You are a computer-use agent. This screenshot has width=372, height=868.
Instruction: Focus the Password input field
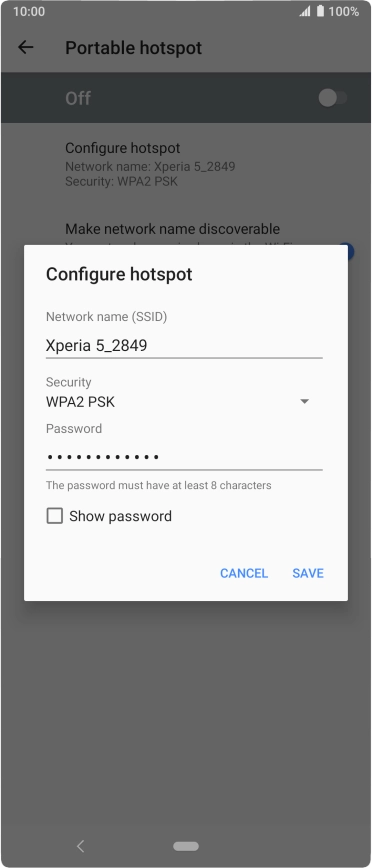pyautogui.click(x=184, y=457)
